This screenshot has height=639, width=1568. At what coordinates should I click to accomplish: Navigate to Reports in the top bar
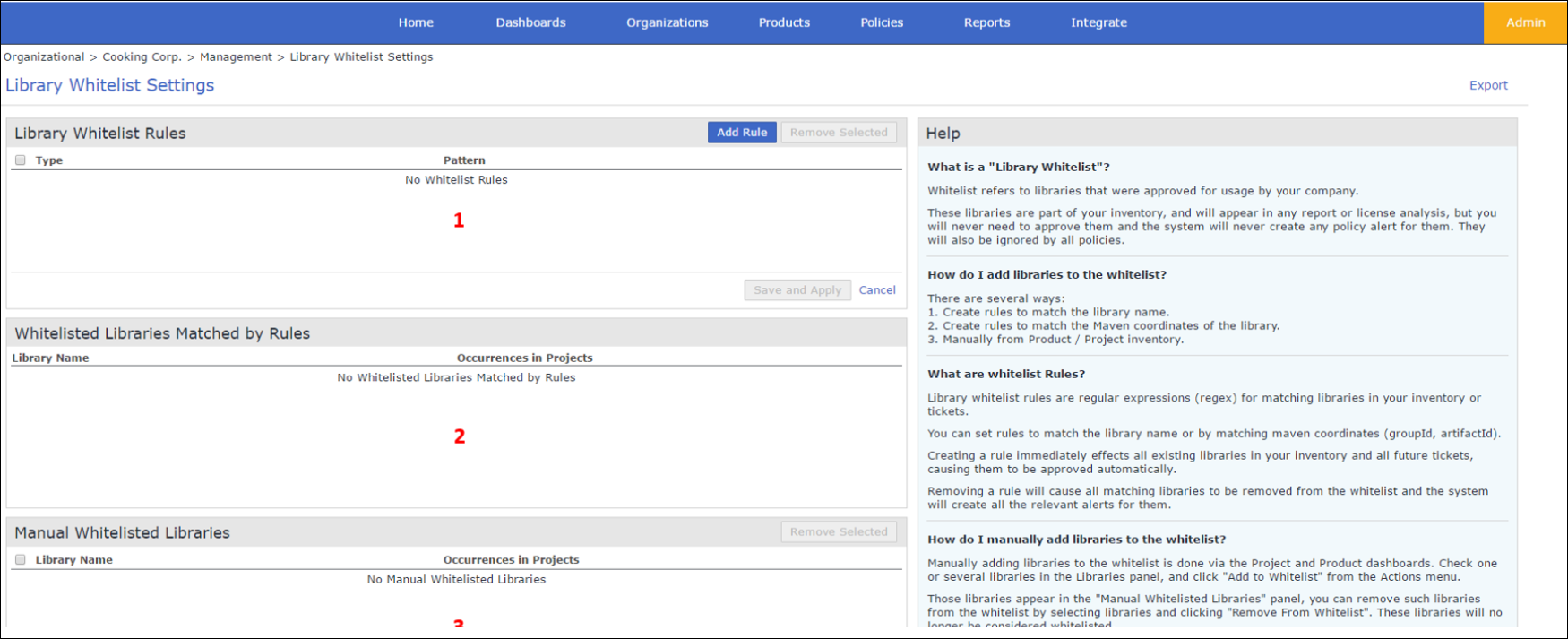(x=986, y=22)
